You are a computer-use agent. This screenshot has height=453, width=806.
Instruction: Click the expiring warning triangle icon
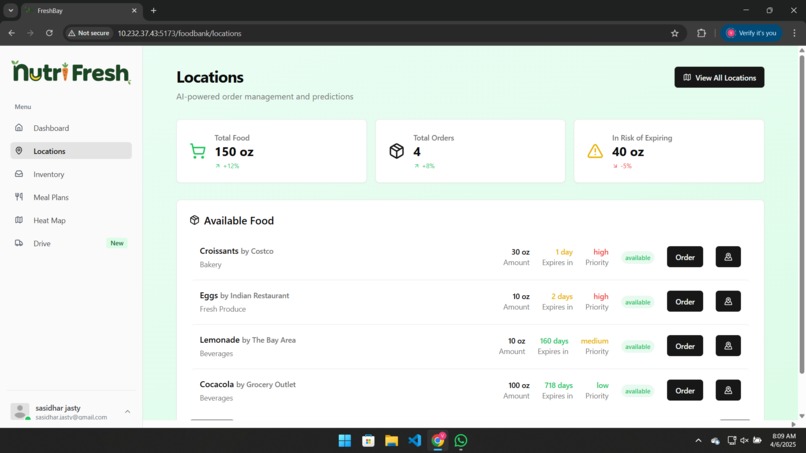pyautogui.click(x=595, y=151)
